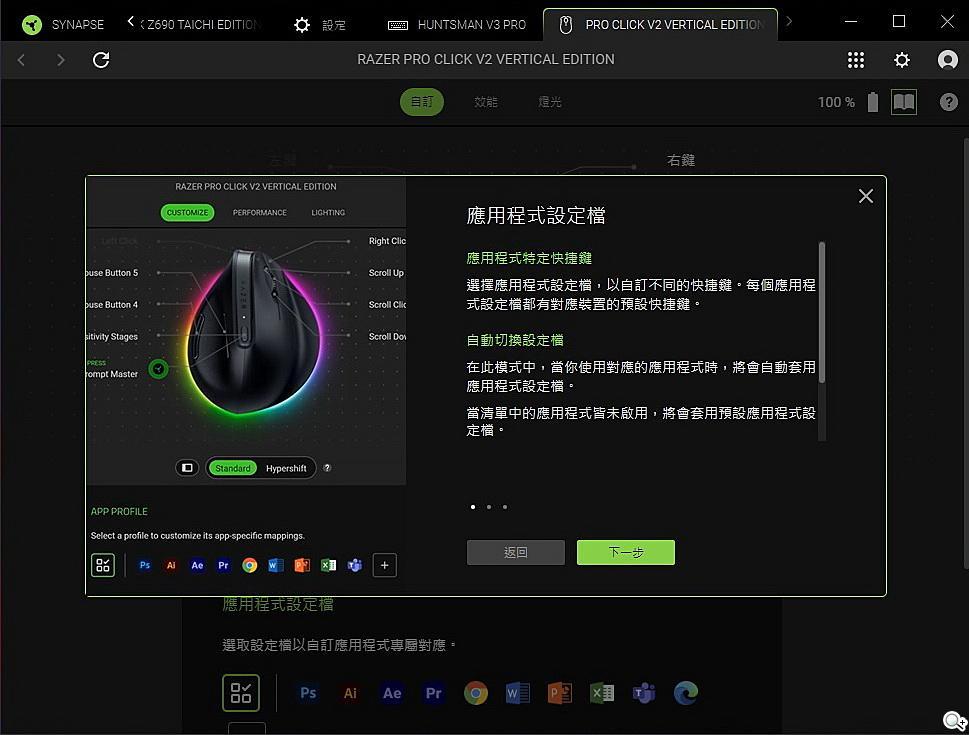Open the user guide book icon
This screenshot has width=969, height=735.
click(903, 102)
